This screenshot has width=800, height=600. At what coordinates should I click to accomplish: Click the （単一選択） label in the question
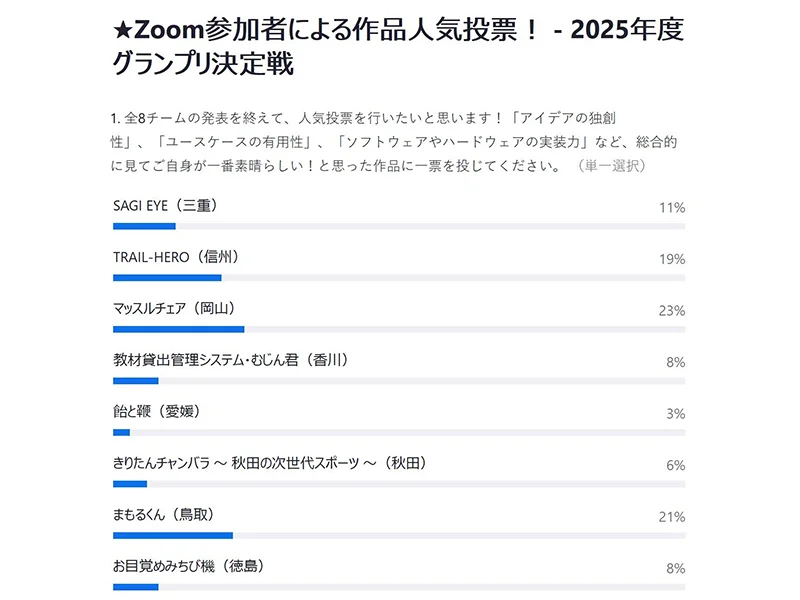[611, 166]
